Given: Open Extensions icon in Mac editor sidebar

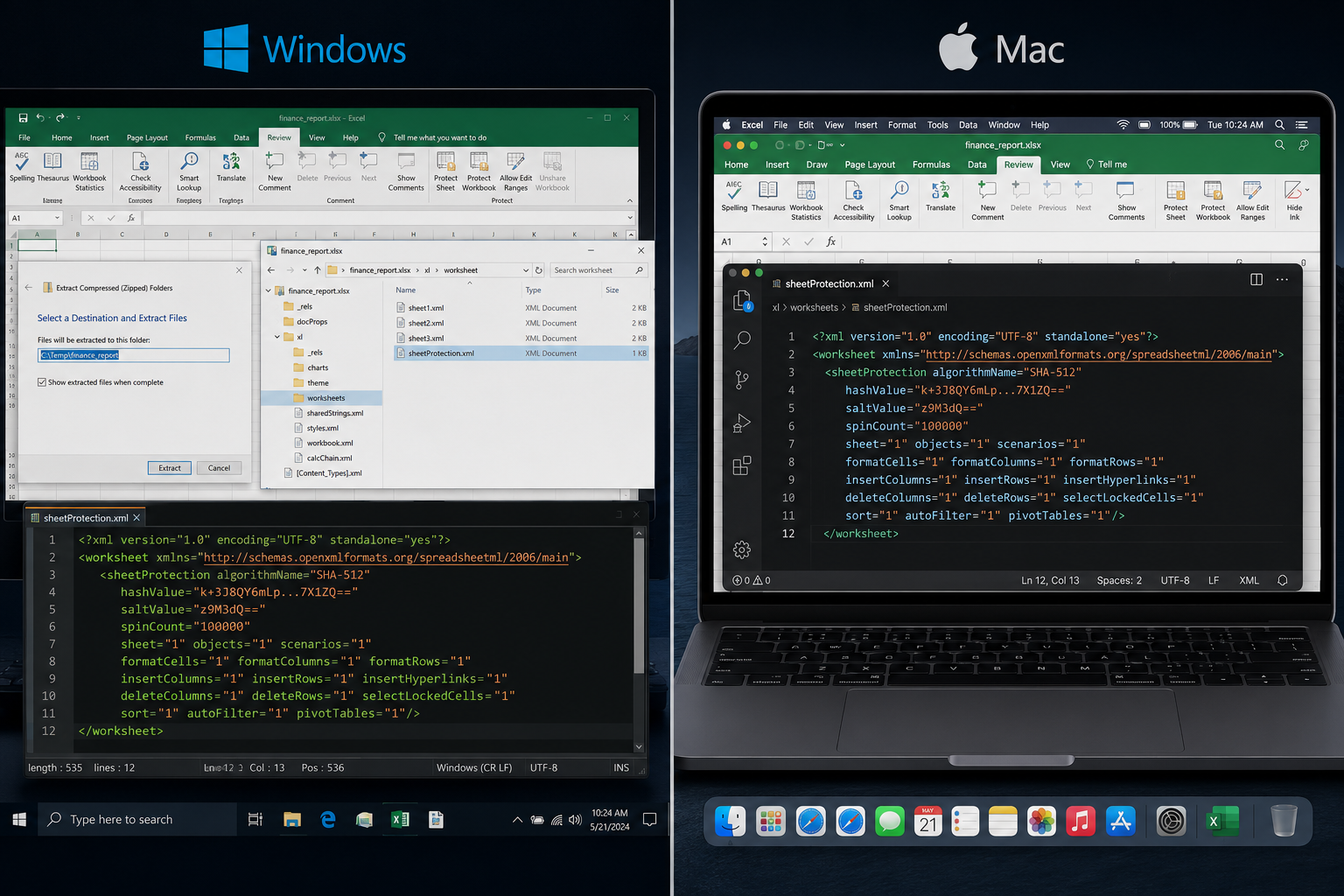Looking at the screenshot, I should click(x=742, y=465).
